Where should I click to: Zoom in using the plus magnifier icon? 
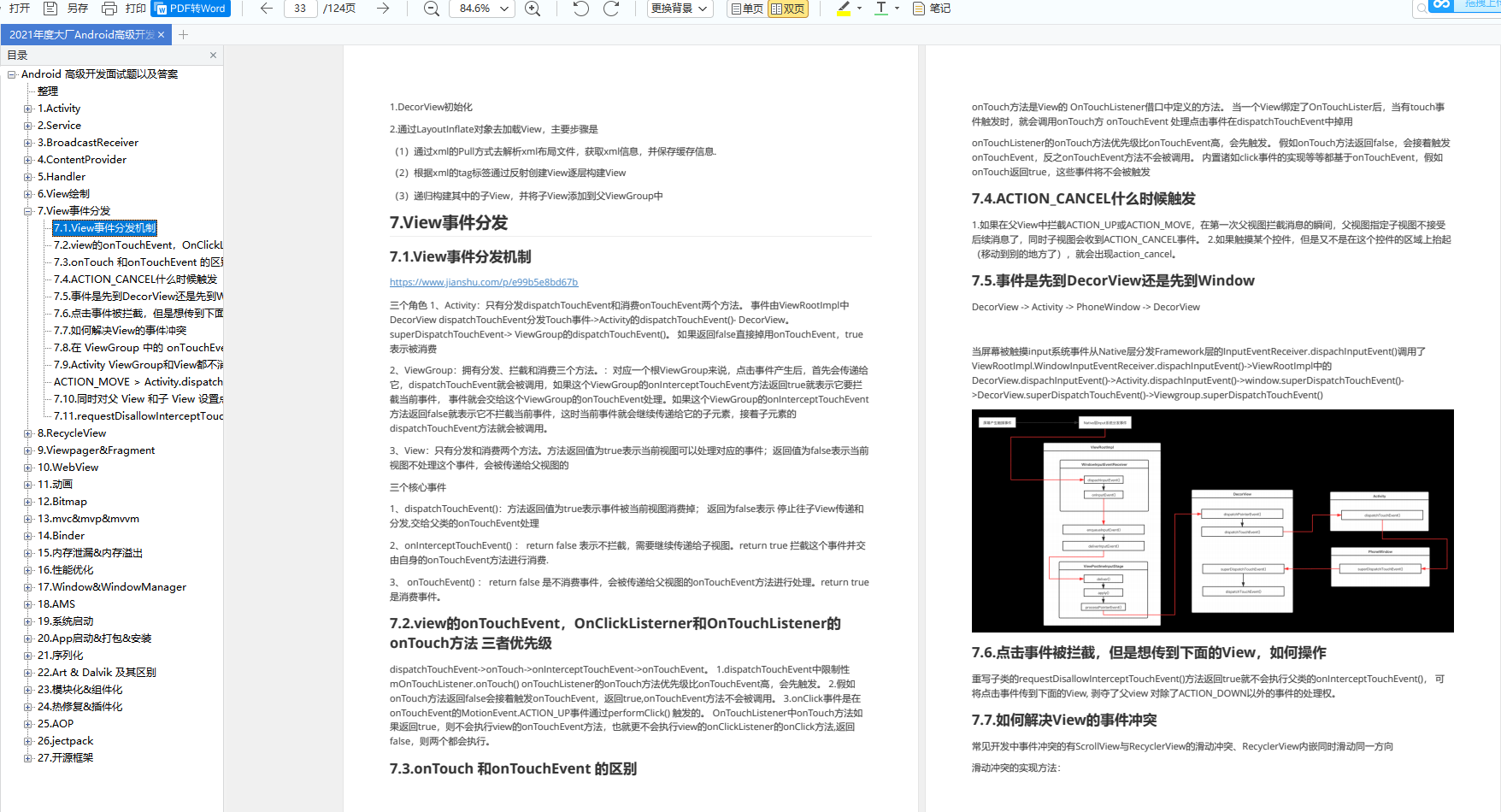pos(533,9)
